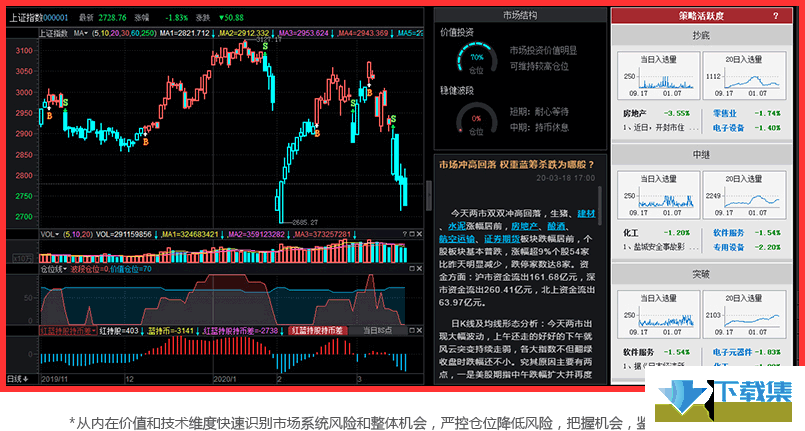Open the 软件服务 link under 中继
This screenshot has width=805, height=431.
tap(728, 232)
